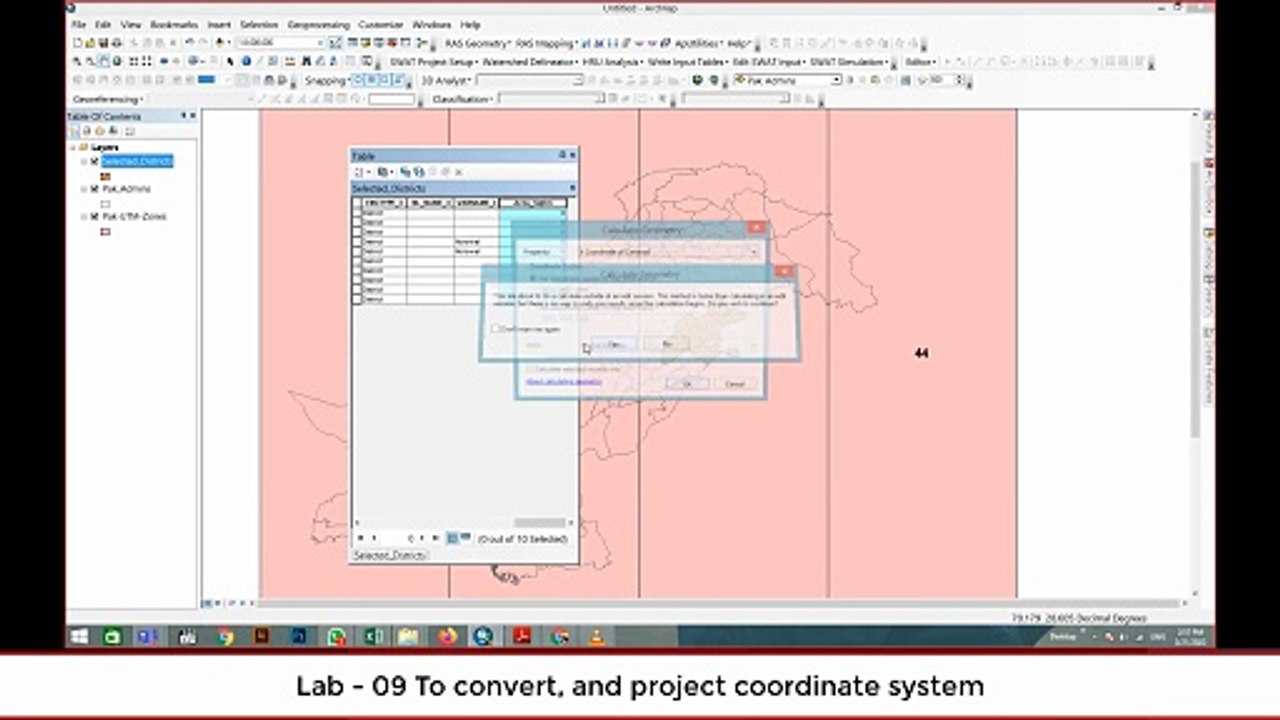
Task: Click Selected_Districts symbol swatch in contents
Action: pyautogui.click(x=105, y=176)
